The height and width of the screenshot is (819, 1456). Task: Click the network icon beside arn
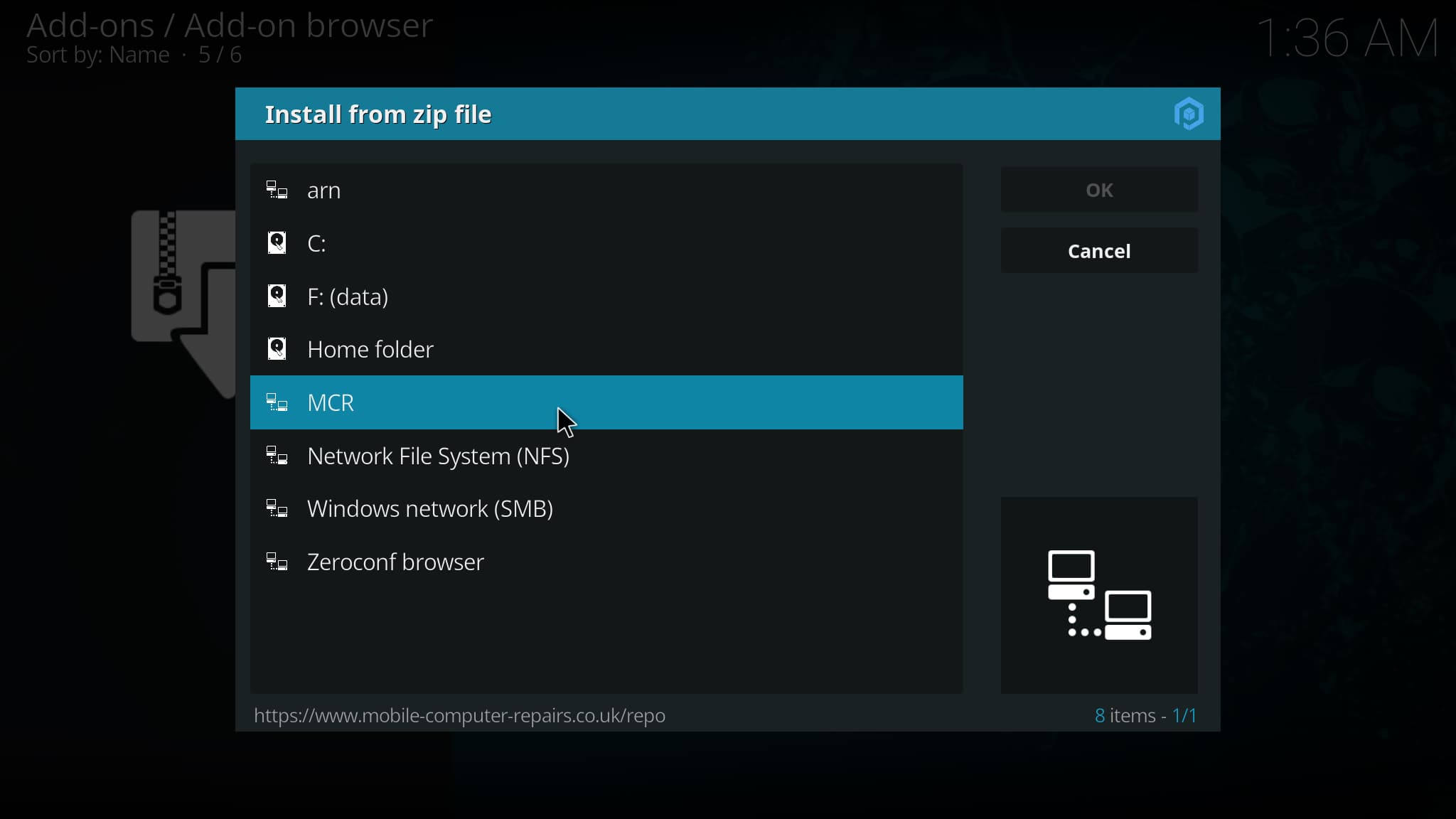click(277, 190)
